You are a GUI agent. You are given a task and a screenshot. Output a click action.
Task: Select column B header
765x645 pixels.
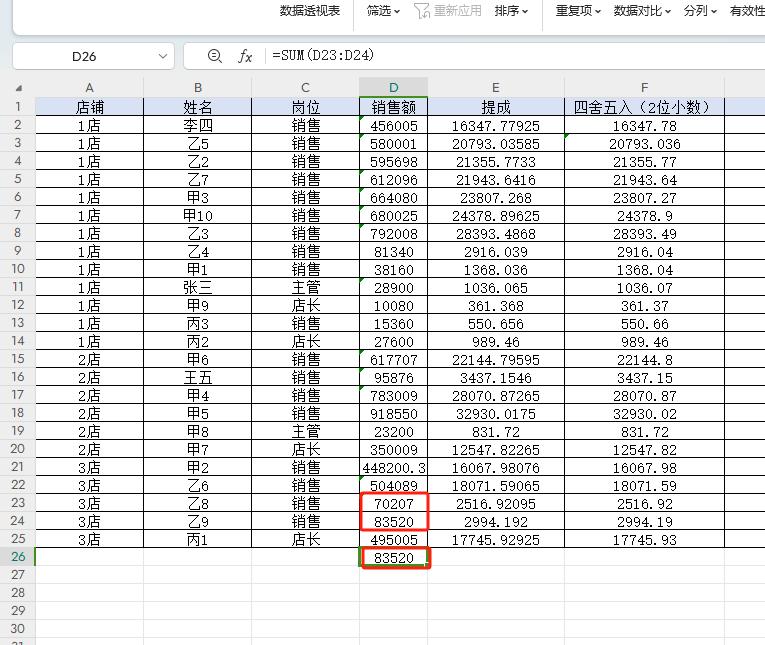(198, 88)
